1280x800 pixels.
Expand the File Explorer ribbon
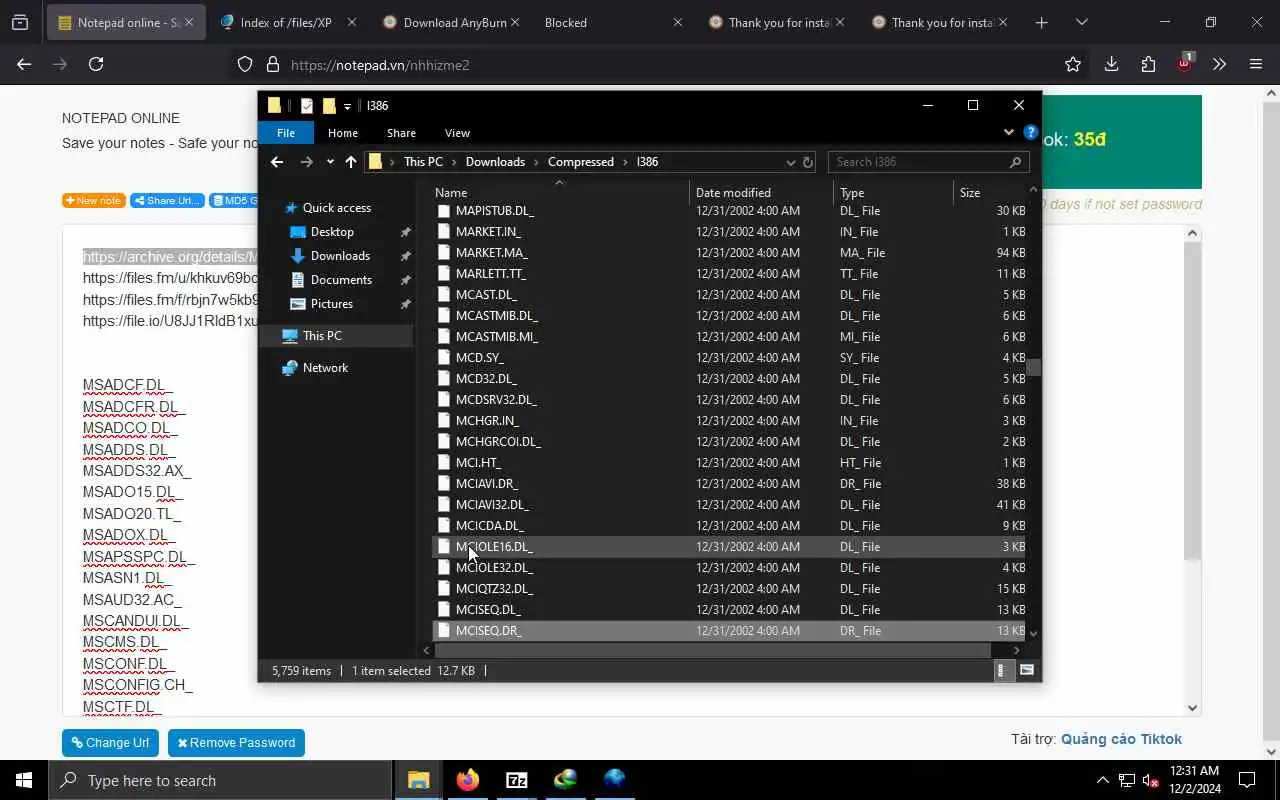(x=1008, y=132)
